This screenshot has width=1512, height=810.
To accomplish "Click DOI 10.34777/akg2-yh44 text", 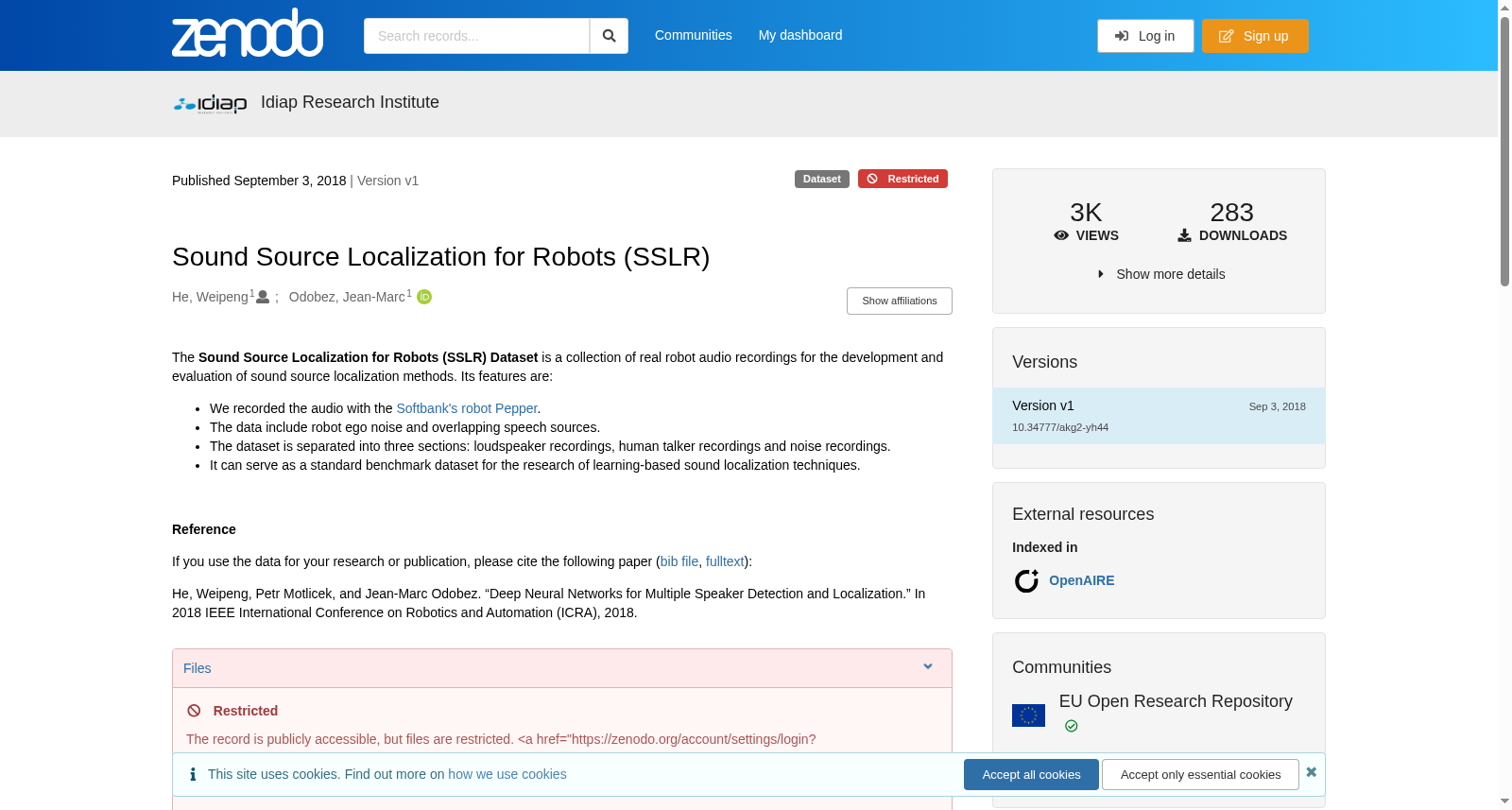I will pyautogui.click(x=1060, y=427).
